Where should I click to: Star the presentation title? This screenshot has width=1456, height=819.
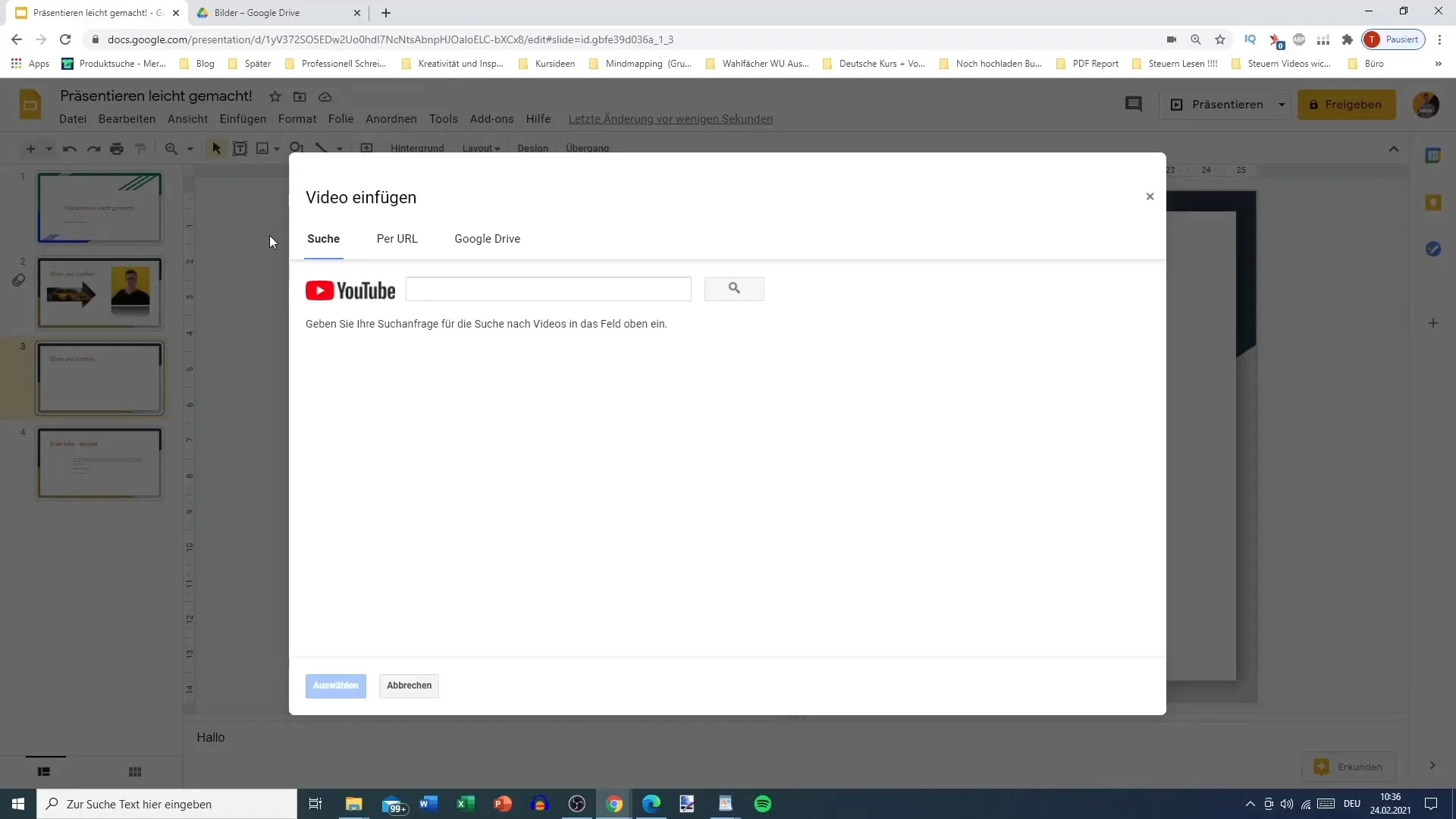point(275,96)
